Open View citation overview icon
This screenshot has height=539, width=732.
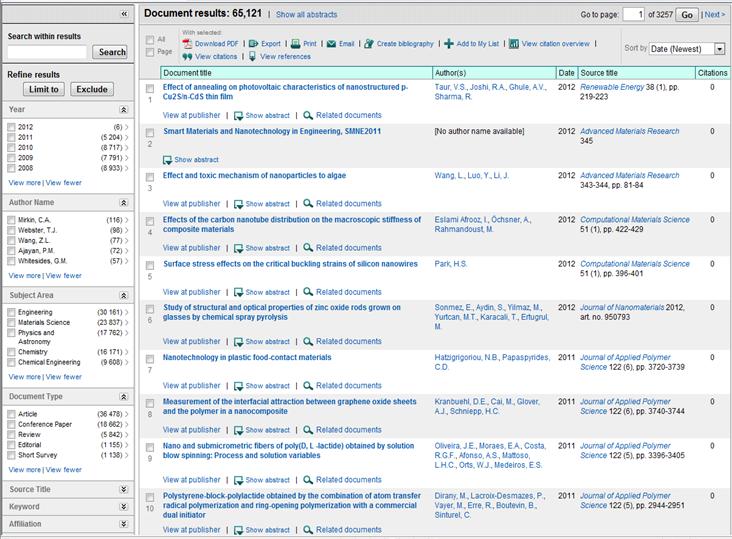coord(514,44)
